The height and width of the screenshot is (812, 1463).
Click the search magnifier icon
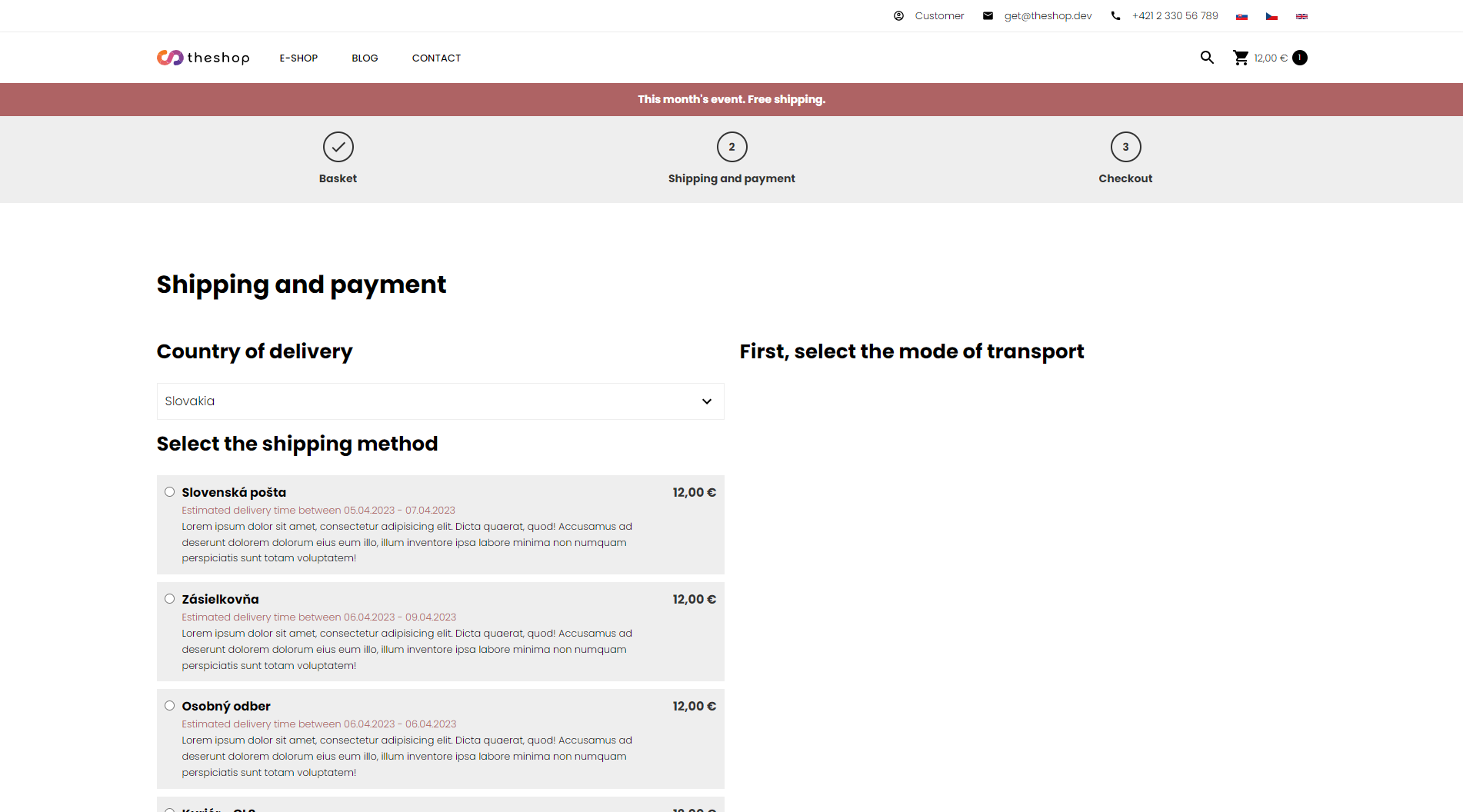tap(1207, 58)
